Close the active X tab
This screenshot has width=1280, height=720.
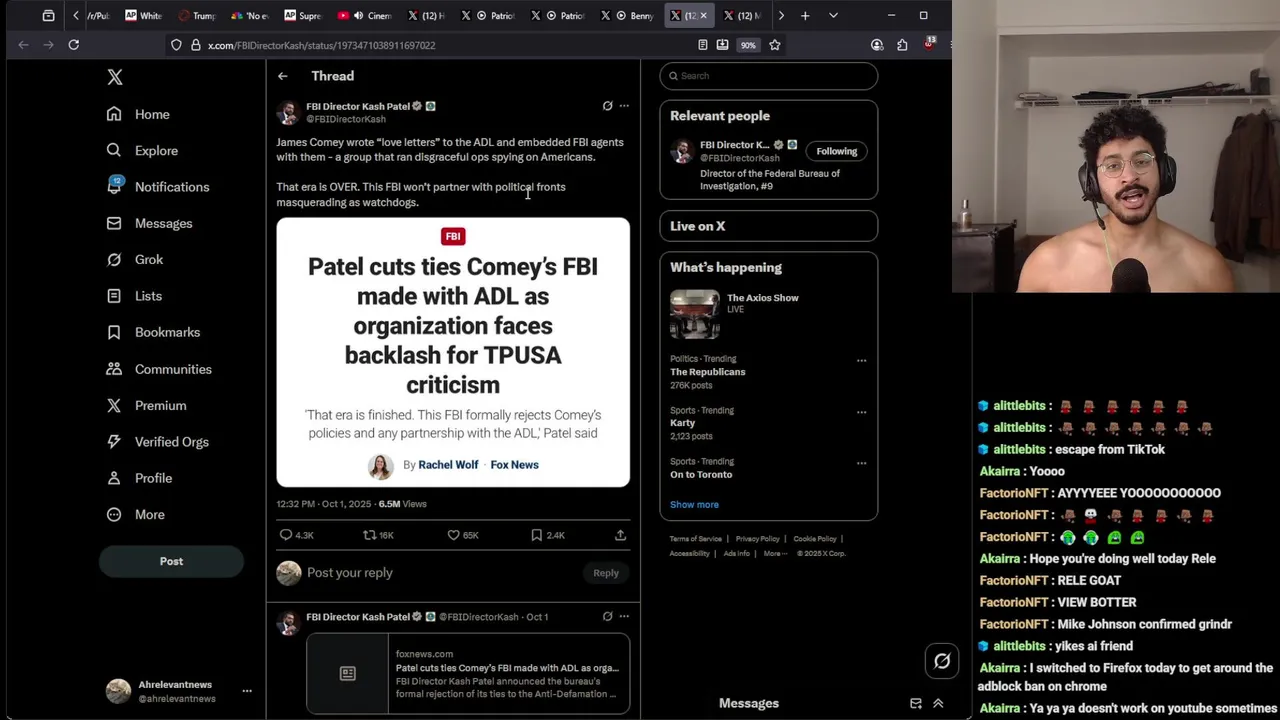click(703, 16)
